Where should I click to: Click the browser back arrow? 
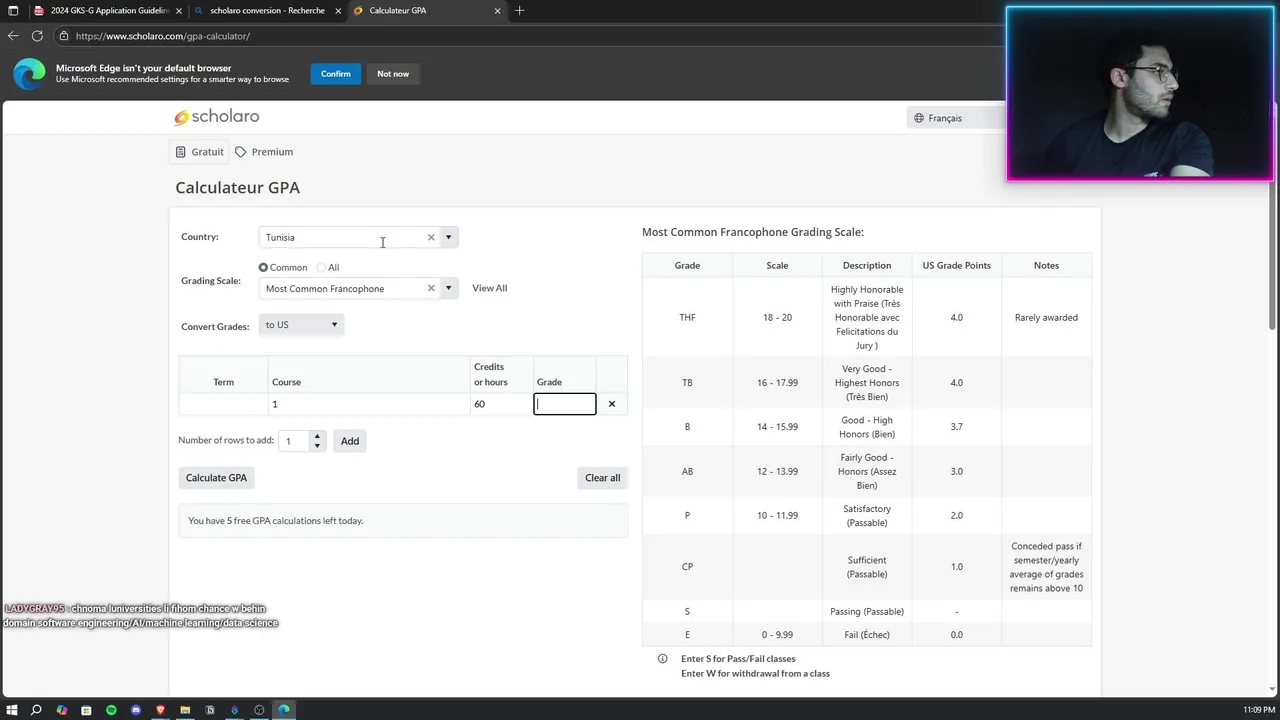tap(13, 36)
